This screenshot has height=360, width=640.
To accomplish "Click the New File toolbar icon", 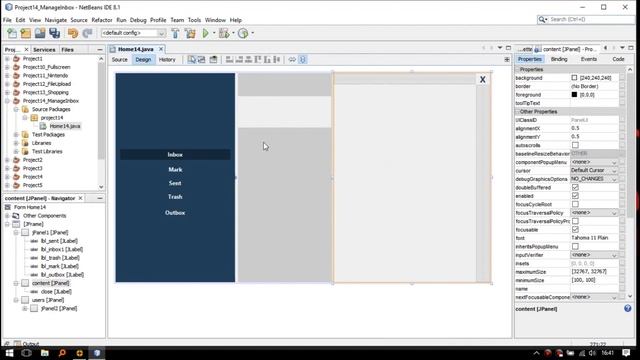I will click(12, 33).
